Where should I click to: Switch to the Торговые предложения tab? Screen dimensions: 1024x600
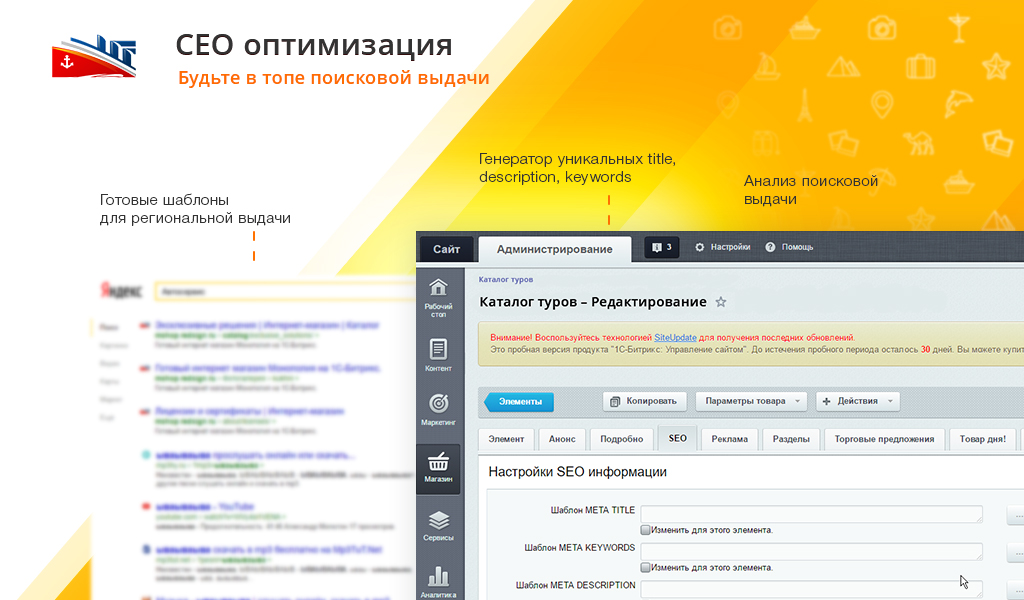point(884,439)
